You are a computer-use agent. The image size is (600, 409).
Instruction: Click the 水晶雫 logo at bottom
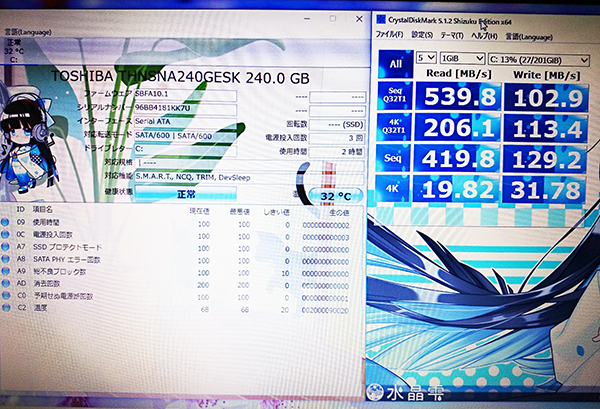(405, 392)
